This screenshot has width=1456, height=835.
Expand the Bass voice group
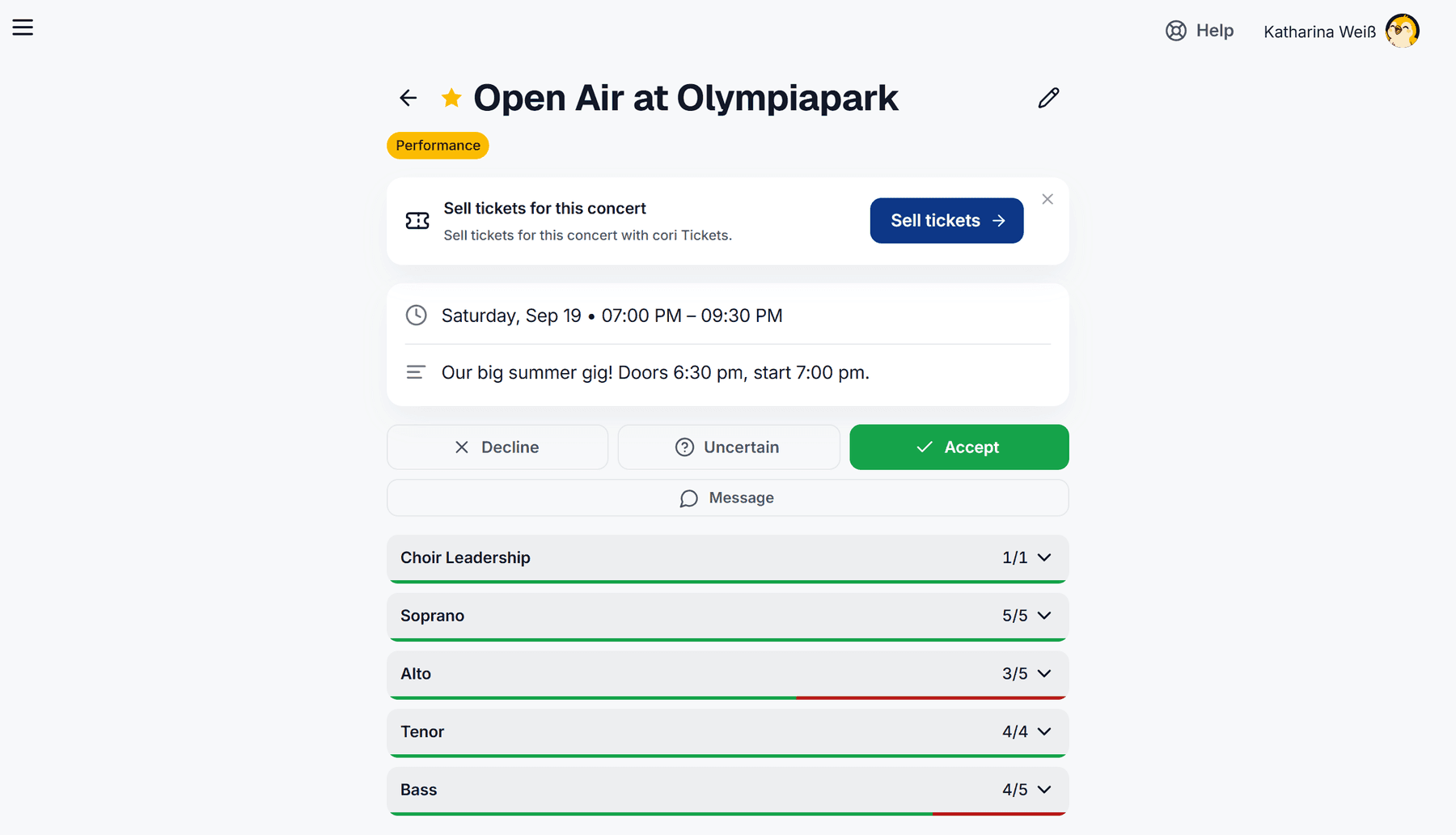click(x=728, y=790)
